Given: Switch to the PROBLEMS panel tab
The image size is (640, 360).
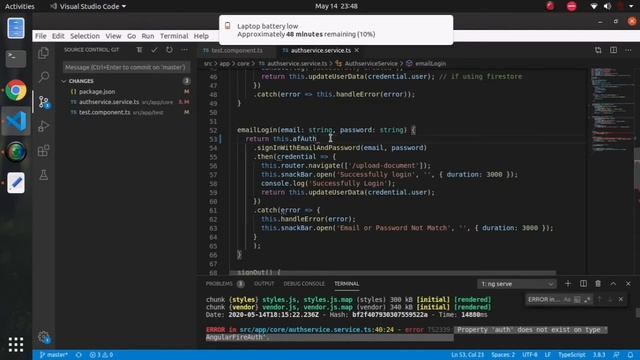Looking at the screenshot, I should pyautogui.click(x=219, y=284).
